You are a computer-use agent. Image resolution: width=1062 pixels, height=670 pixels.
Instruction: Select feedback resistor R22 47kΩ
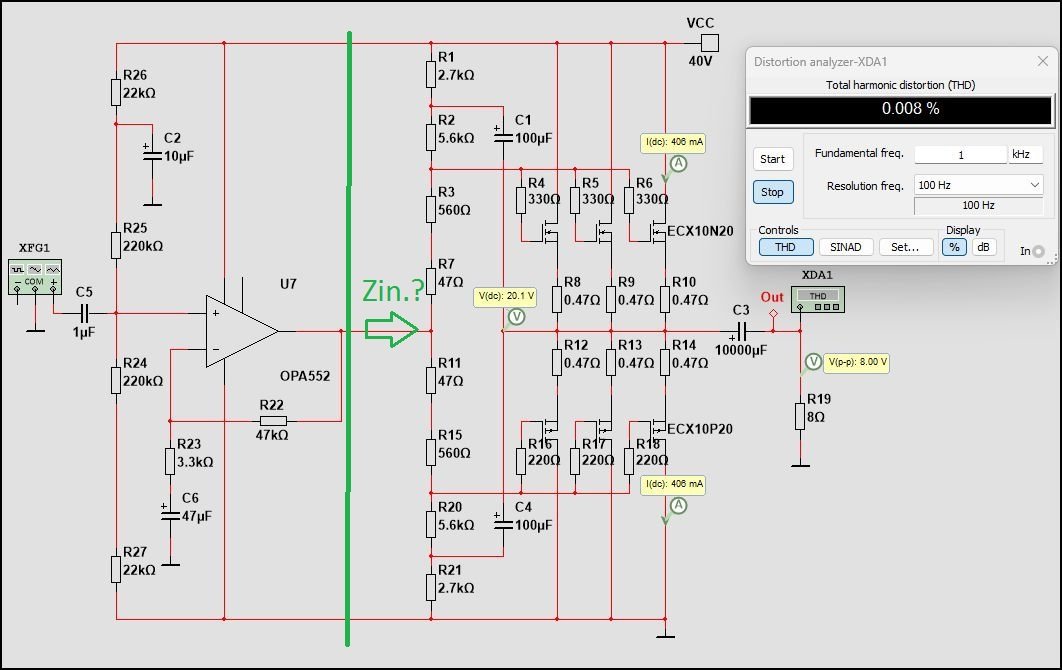[274, 421]
